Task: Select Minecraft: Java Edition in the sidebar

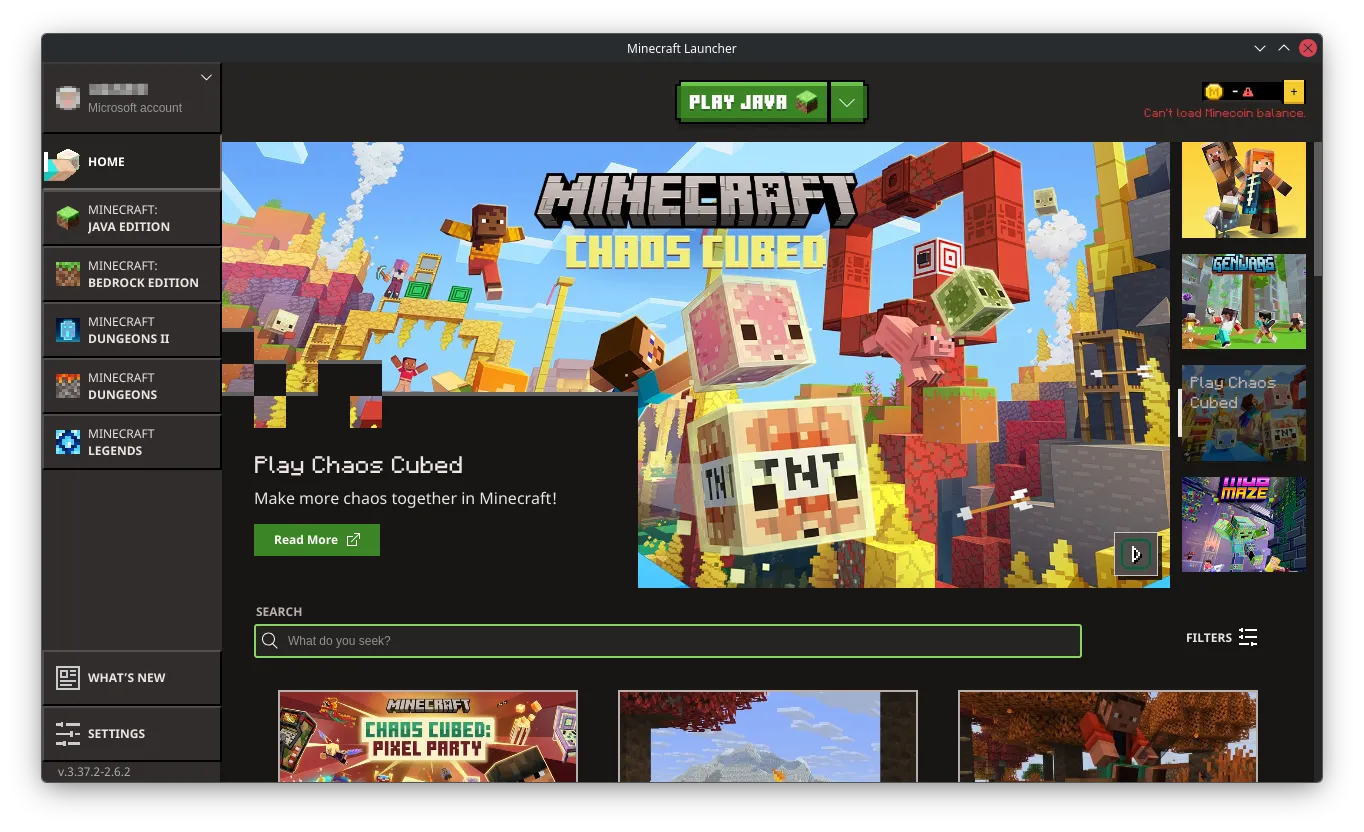Action: [x=131, y=218]
